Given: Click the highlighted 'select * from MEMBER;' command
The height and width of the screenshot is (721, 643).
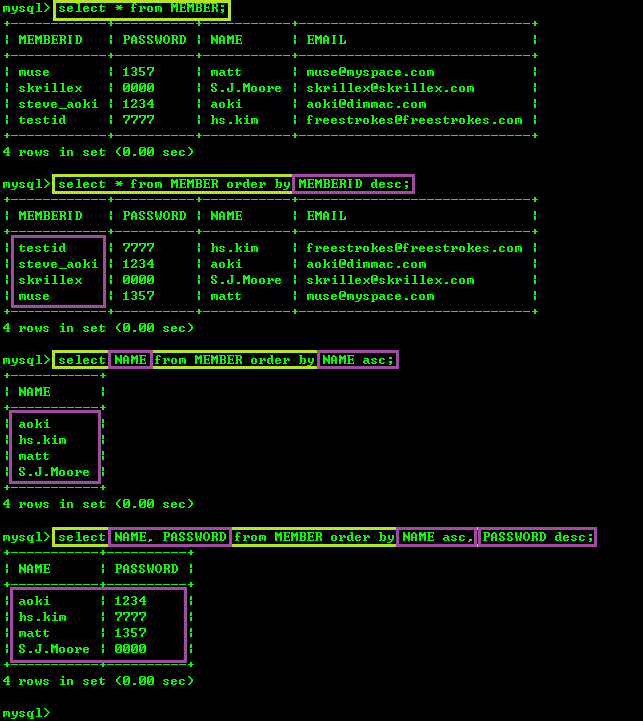Looking at the screenshot, I should tap(142, 9).
